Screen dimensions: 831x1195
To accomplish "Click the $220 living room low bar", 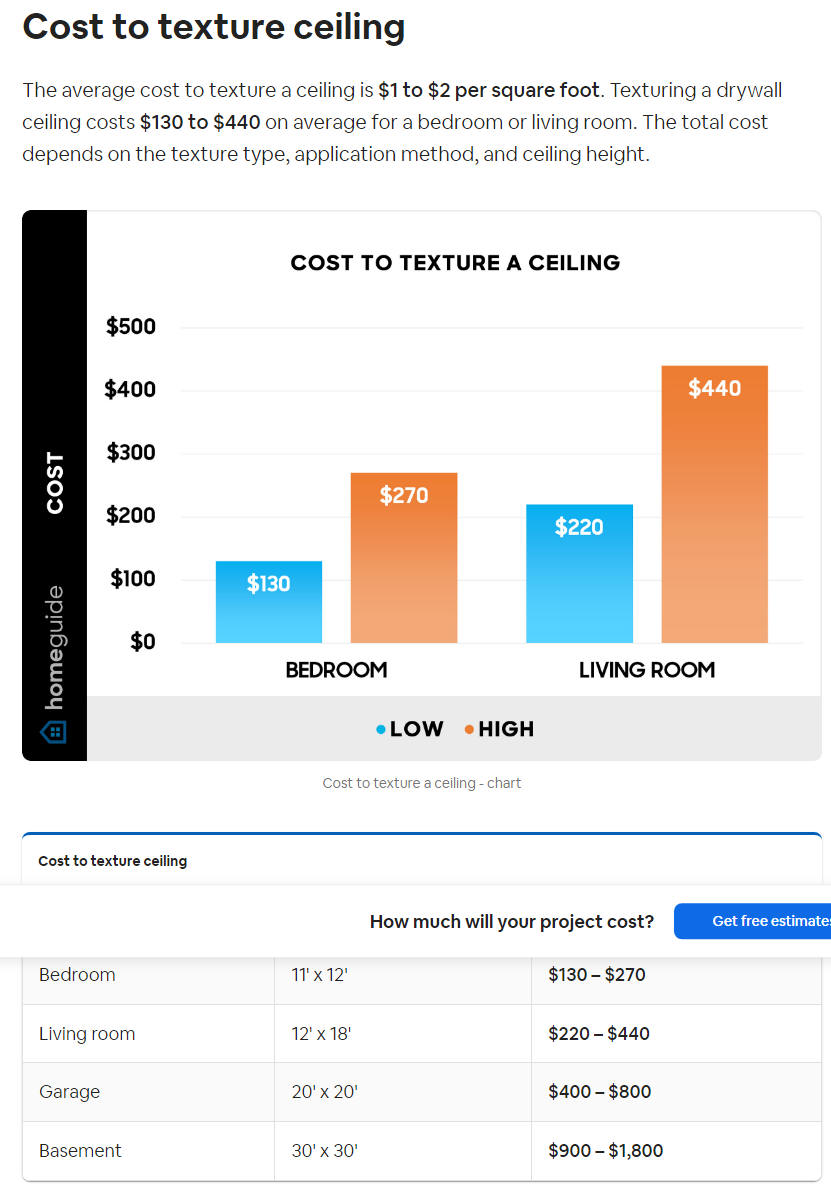I will tap(579, 573).
